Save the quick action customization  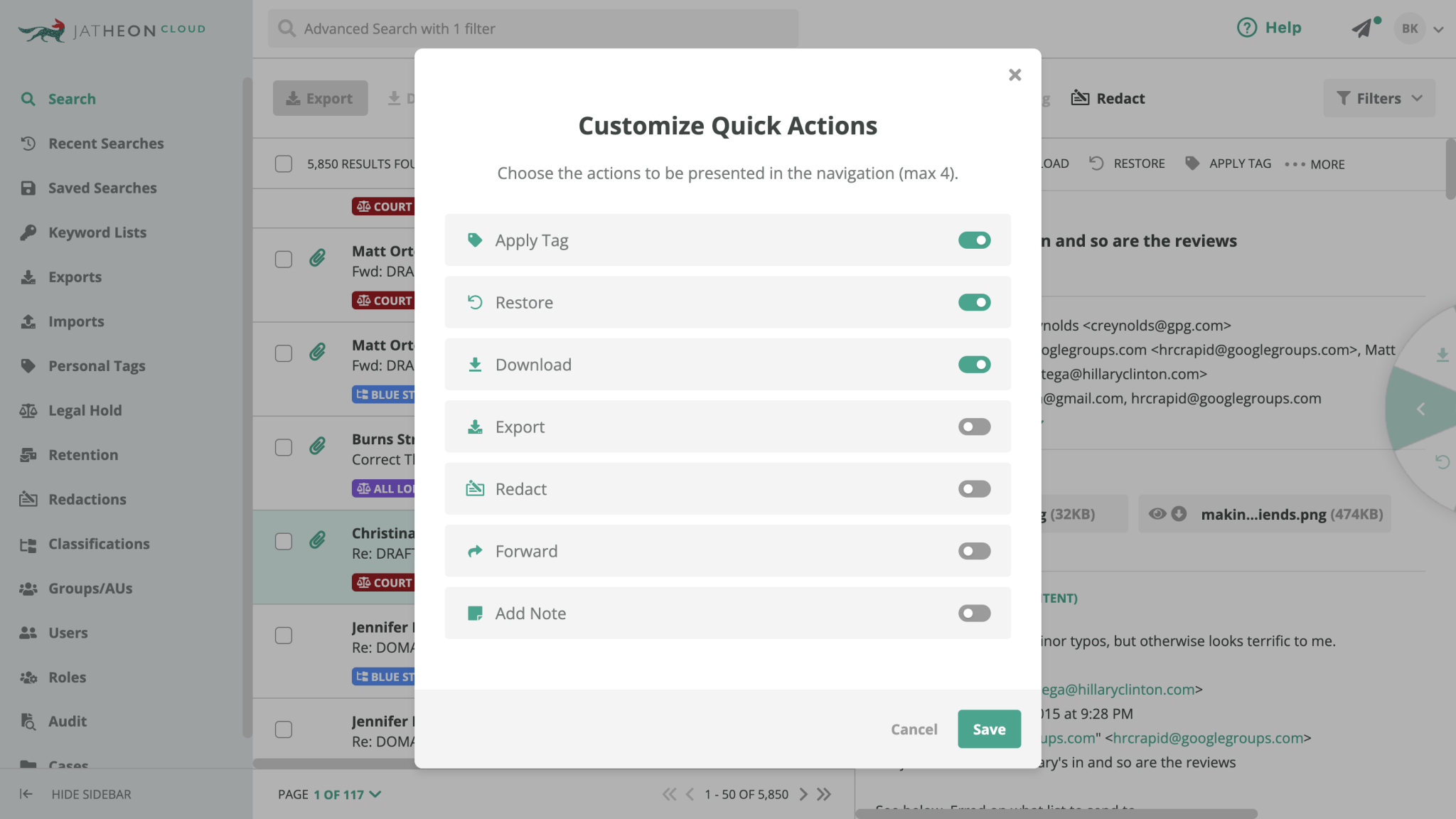[989, 729]
